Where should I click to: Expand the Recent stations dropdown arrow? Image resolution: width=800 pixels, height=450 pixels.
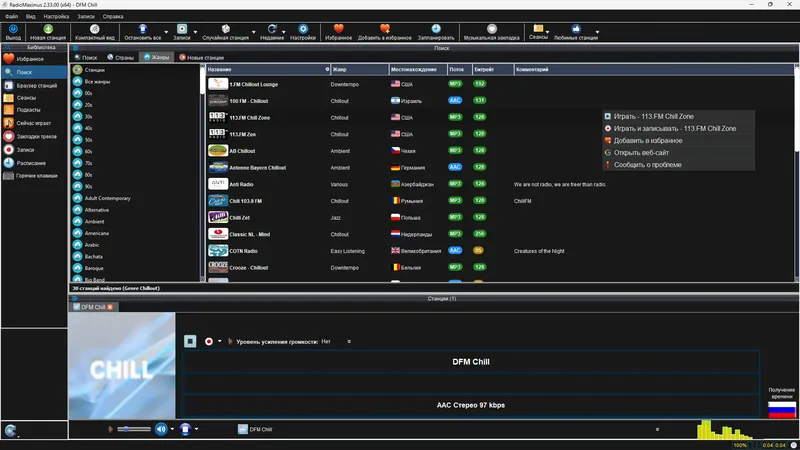tap(284, 32)
